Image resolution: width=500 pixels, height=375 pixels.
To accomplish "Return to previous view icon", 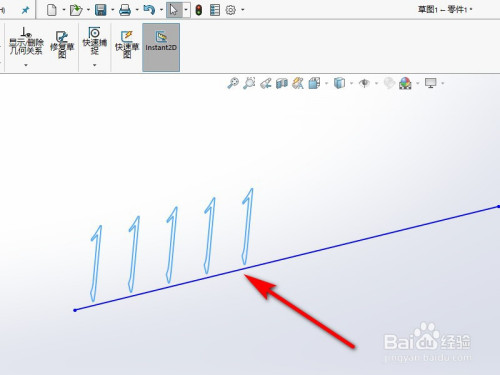I will click(x=266, y=83).
